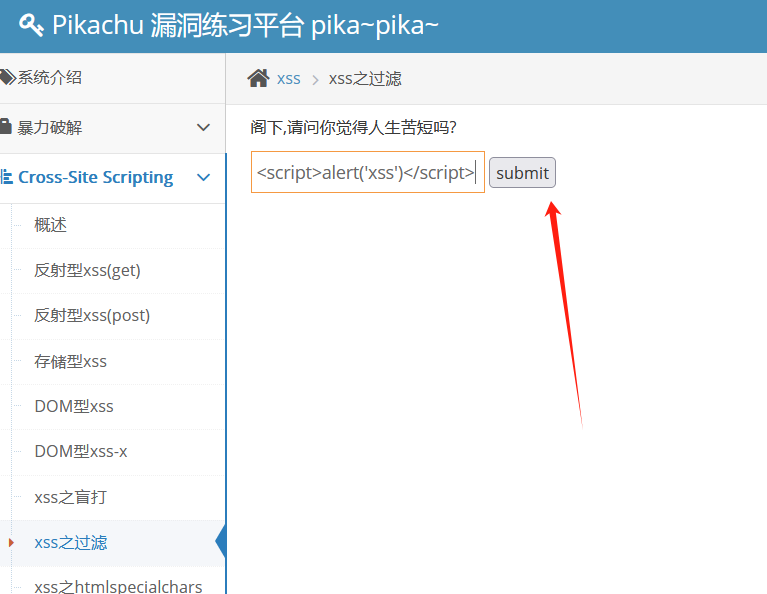Click the key icon in the header

(x=31, y=25)
